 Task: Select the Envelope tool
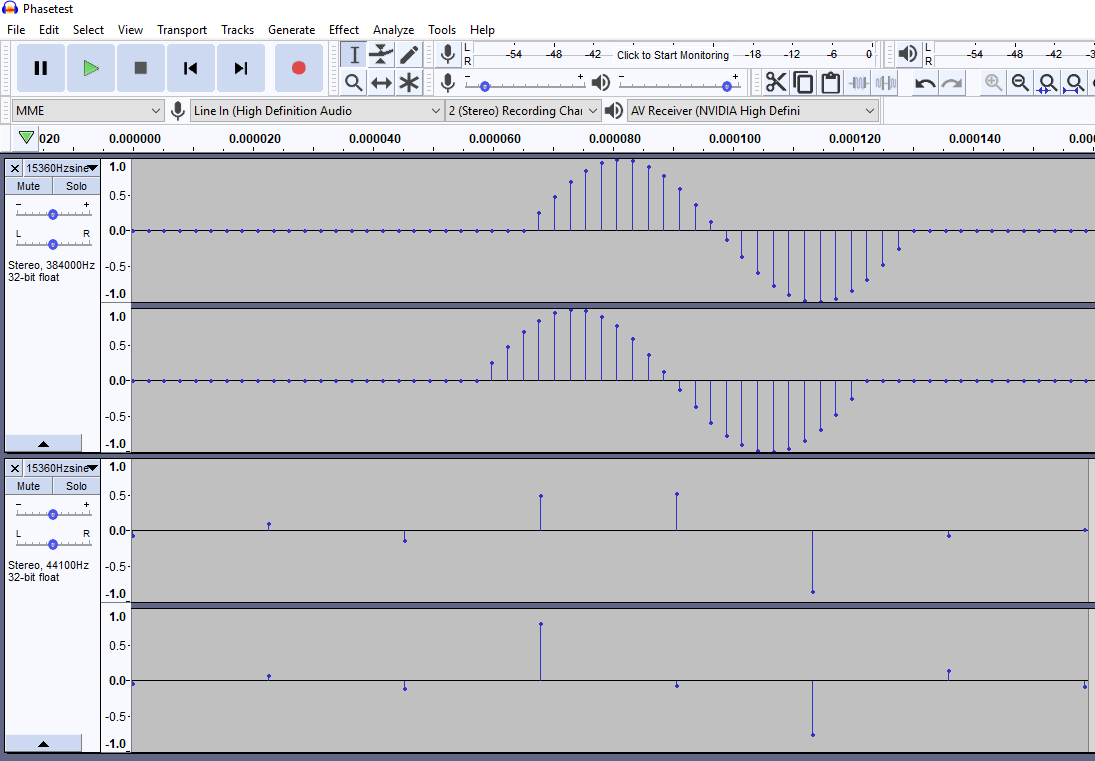(381, 55)
